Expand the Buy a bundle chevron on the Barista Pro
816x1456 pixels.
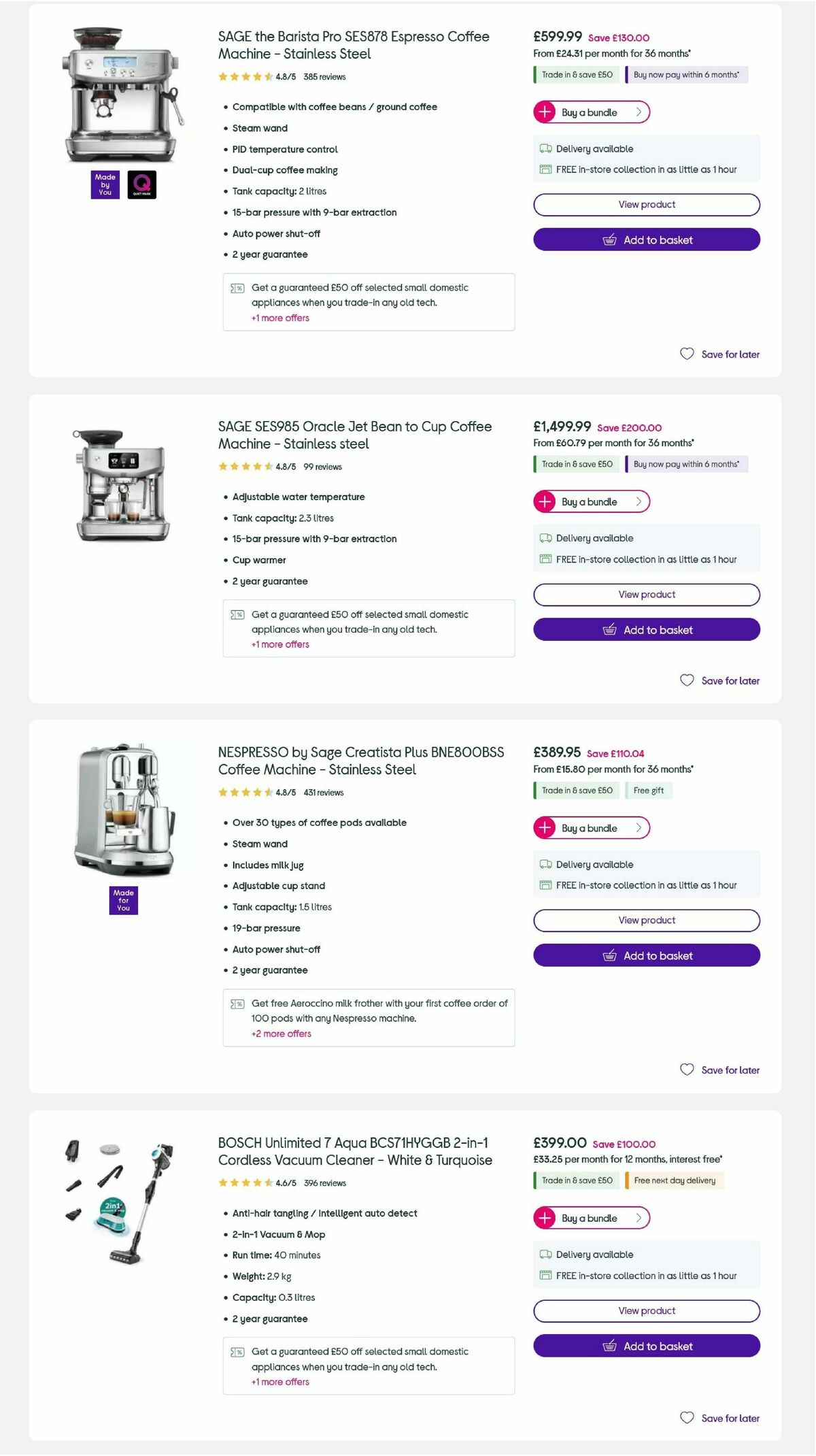[x=638, y=112]
